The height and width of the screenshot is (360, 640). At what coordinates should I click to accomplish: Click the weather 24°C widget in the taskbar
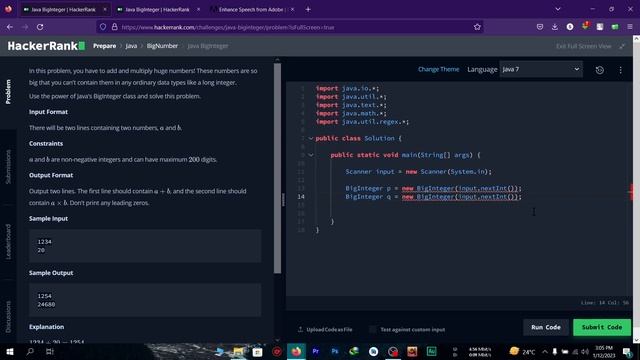[522, 351]
